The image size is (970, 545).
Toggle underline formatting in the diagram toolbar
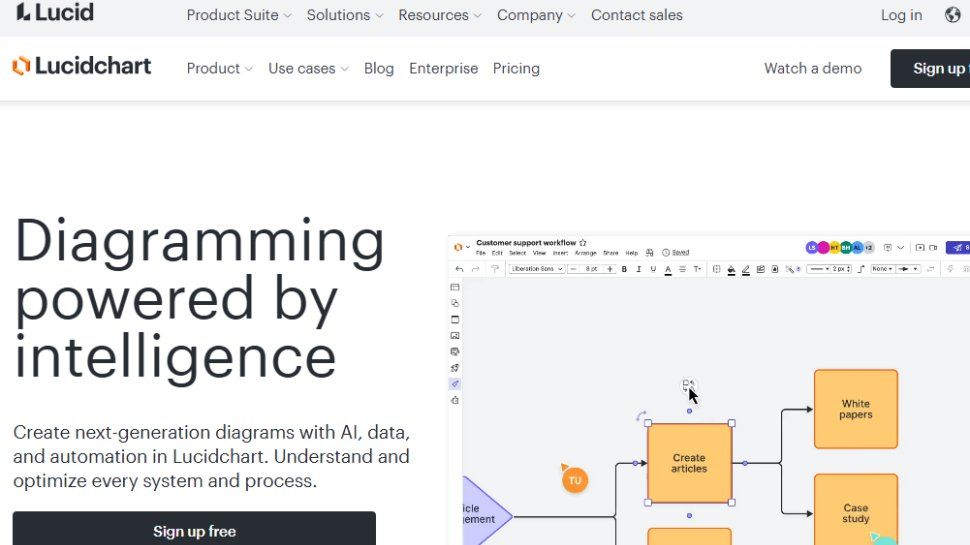pyautogui.click(x=653, y=269)
